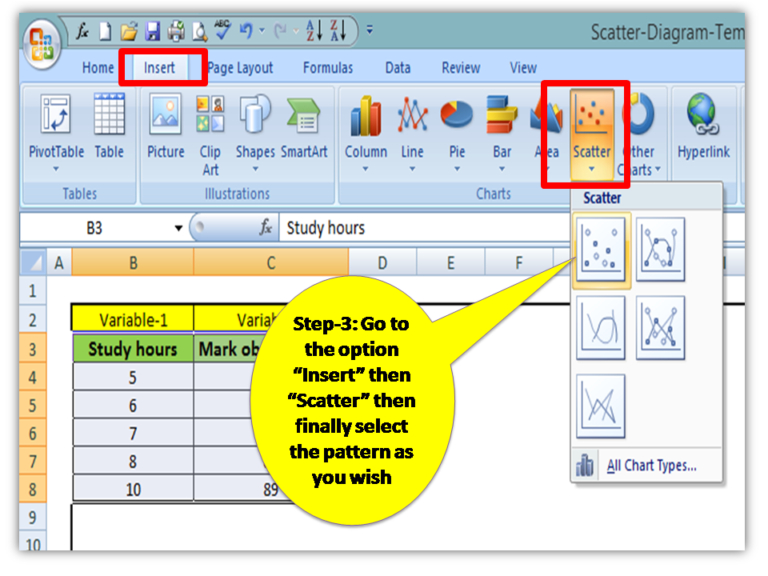Viewport: 768px width, 576px height.
Task: Open the Customize Quick Access Toolbar dropdown
Action: pos(370,30)
